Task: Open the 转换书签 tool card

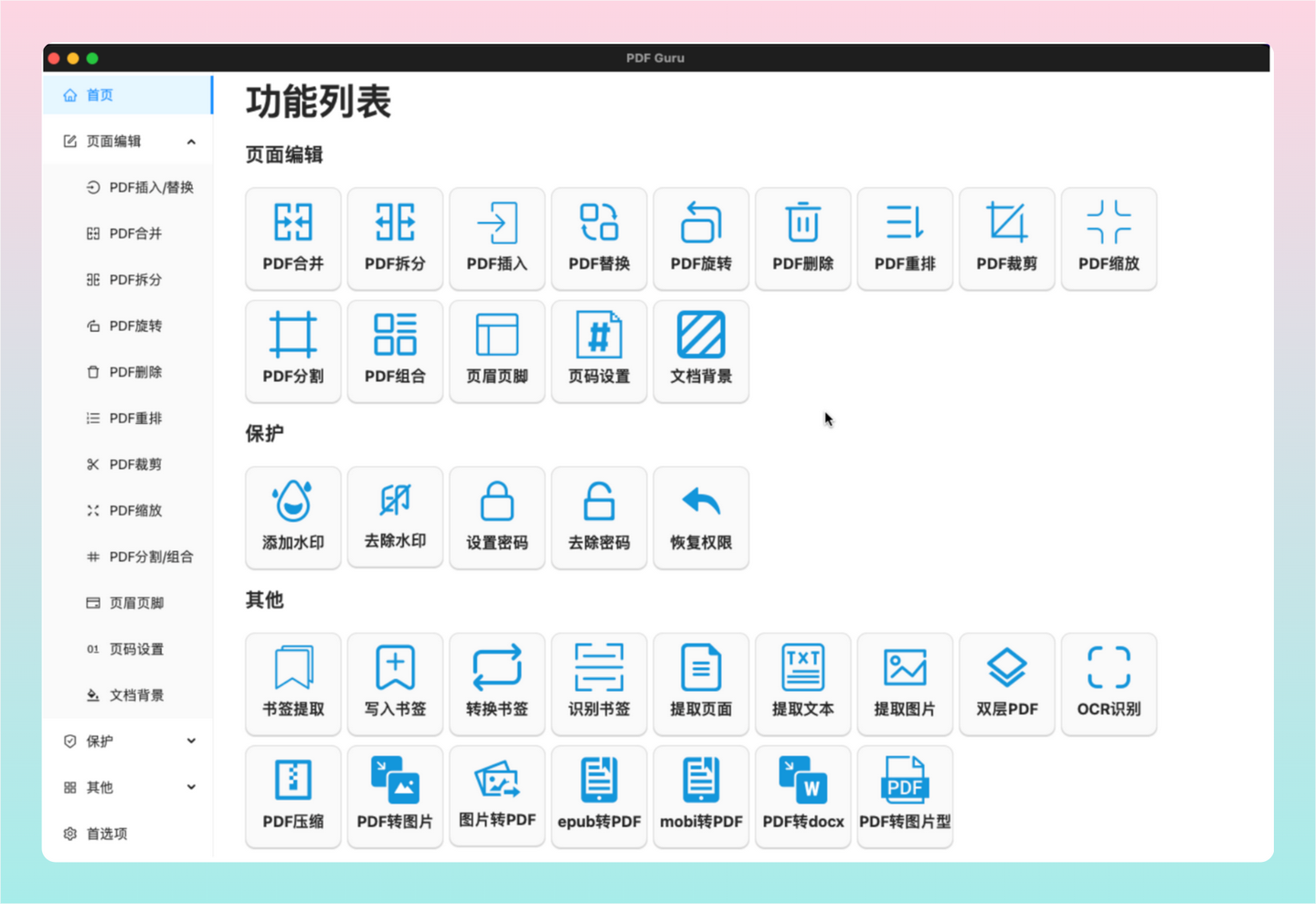Action: tap(497, 685)
